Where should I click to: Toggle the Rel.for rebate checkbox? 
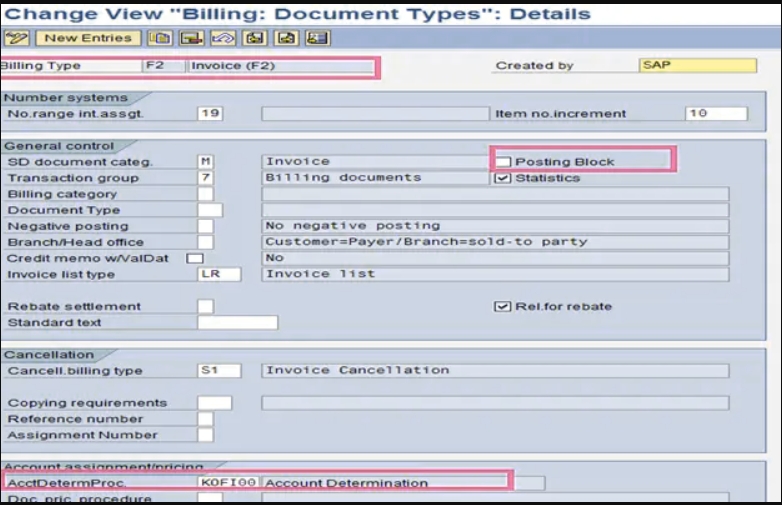(x=504, y=306)
